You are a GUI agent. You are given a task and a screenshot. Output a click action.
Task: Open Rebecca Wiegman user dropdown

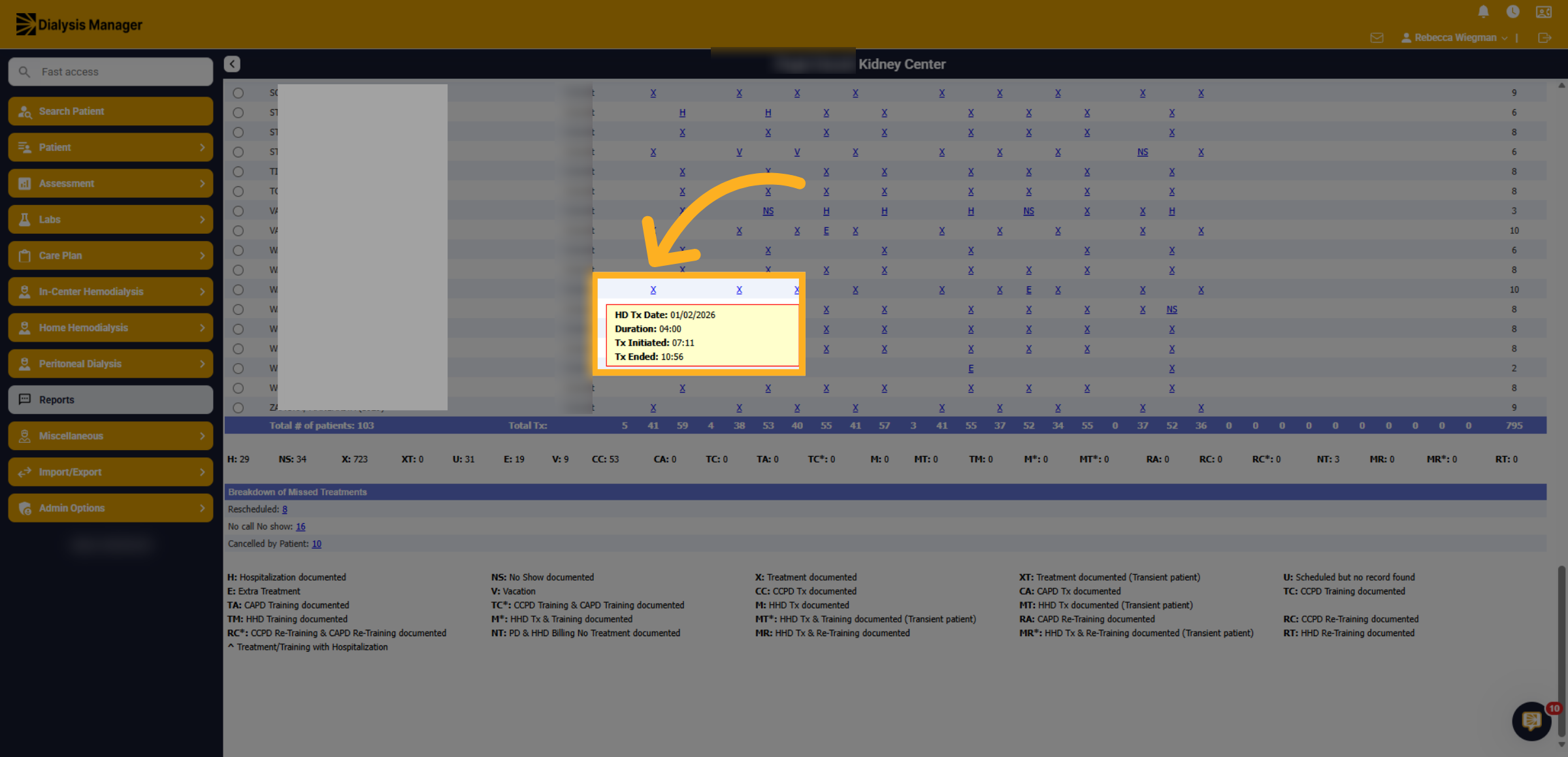[1455, 38]
